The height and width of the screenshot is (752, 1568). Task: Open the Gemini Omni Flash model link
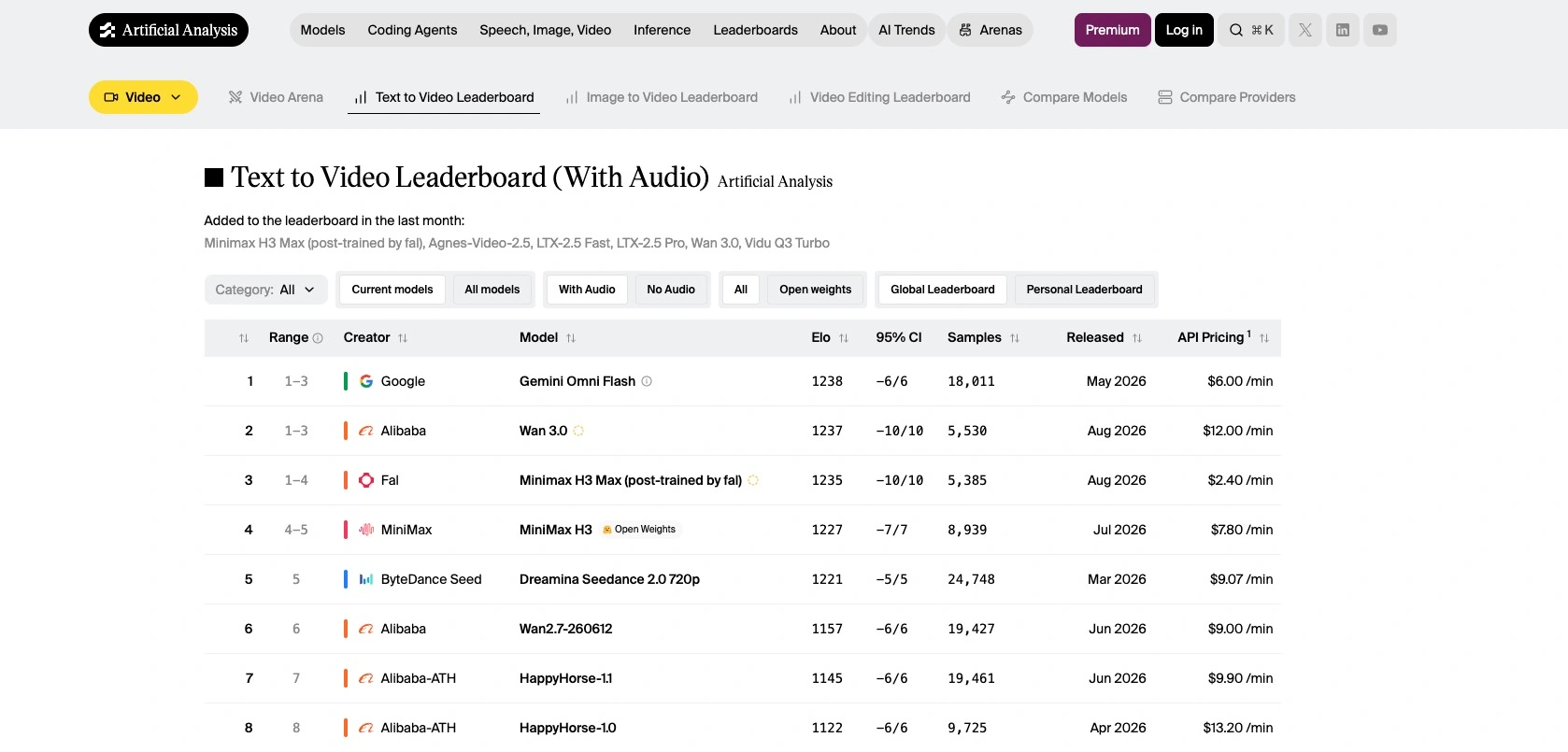[577, 381]
